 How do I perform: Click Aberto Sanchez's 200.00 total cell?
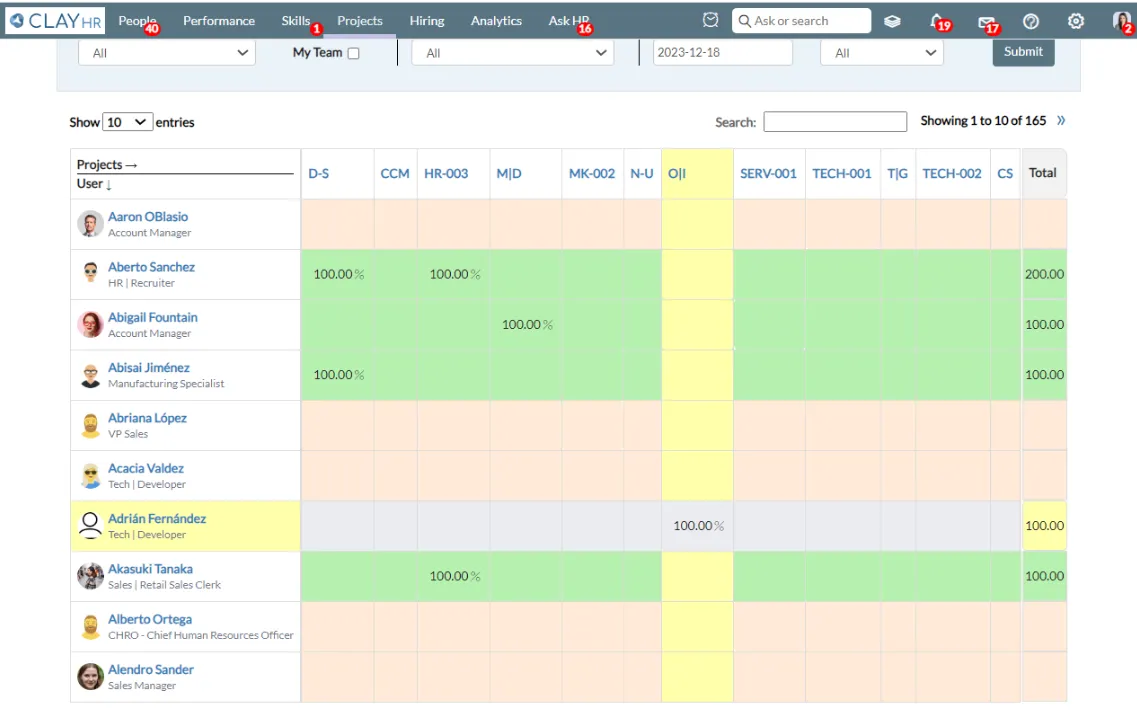pos(1044,274)
